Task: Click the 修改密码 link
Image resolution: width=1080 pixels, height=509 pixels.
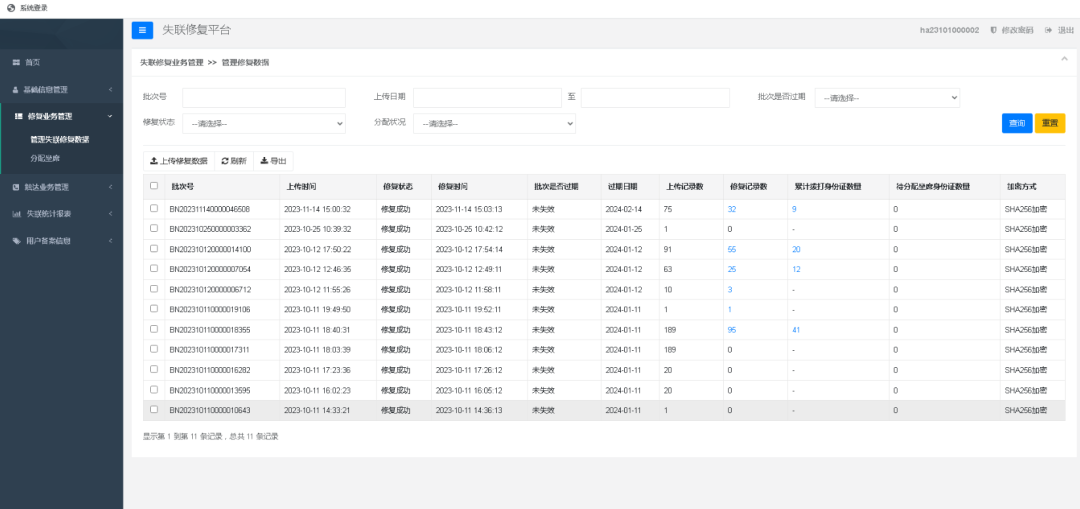Action: (1017, 30)
